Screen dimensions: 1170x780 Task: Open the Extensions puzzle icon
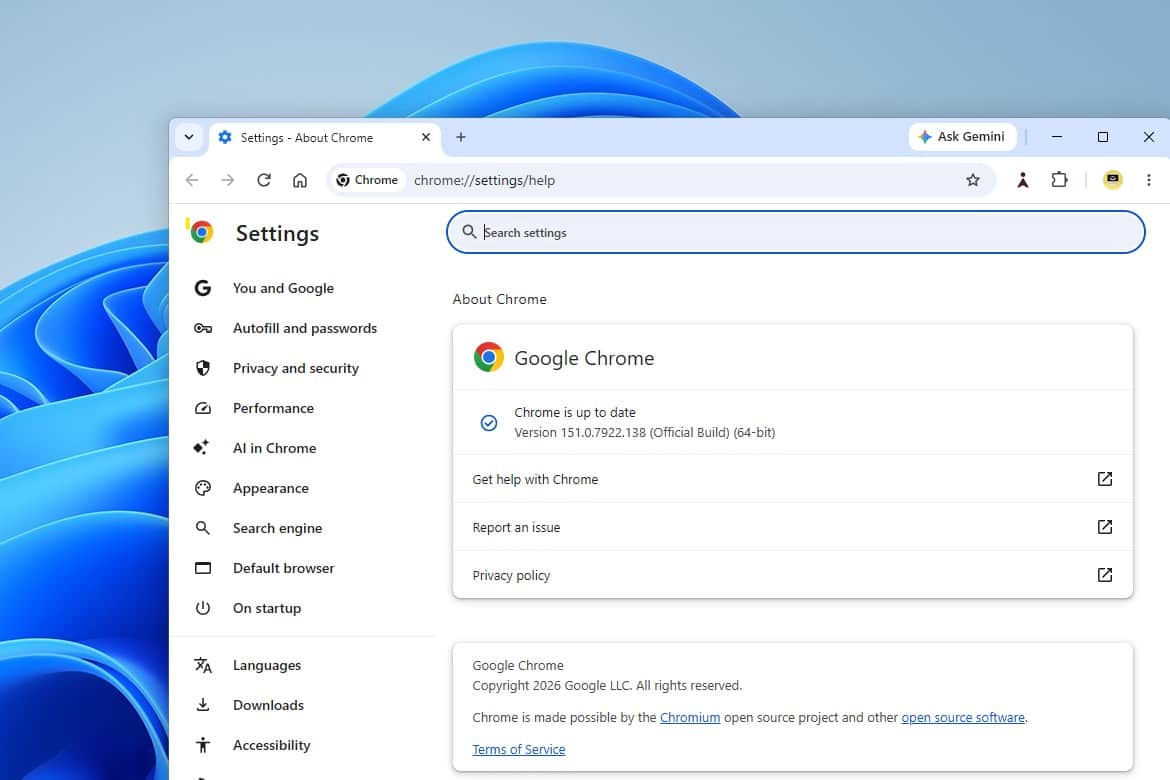click(1059, 180)
